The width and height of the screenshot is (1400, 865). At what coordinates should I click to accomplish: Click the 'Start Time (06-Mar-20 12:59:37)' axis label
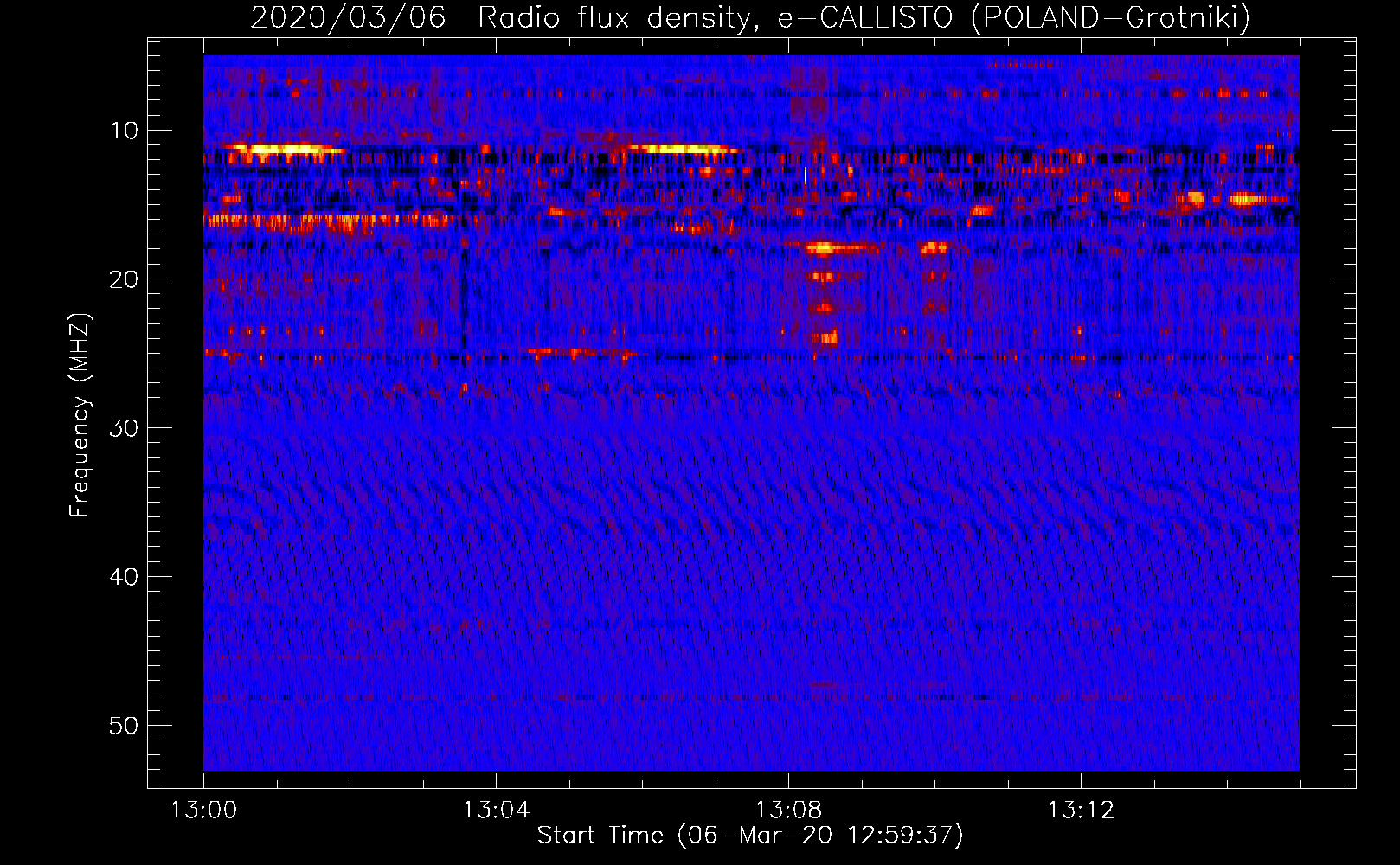point(750,836)
